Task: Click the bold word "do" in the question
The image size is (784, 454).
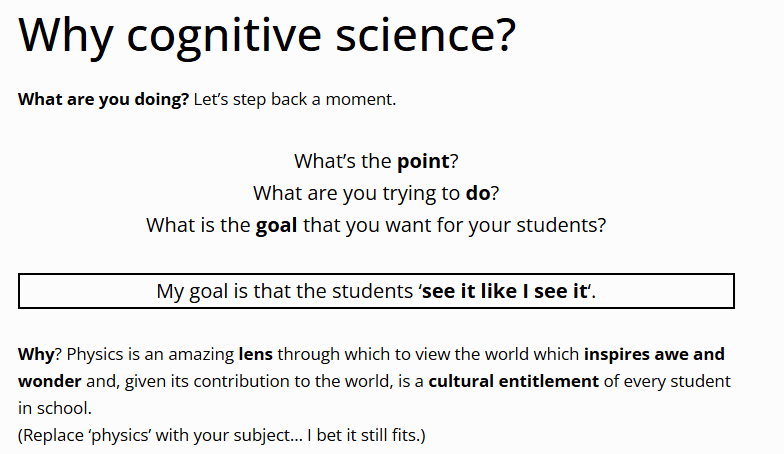Action: coord(477,193)
